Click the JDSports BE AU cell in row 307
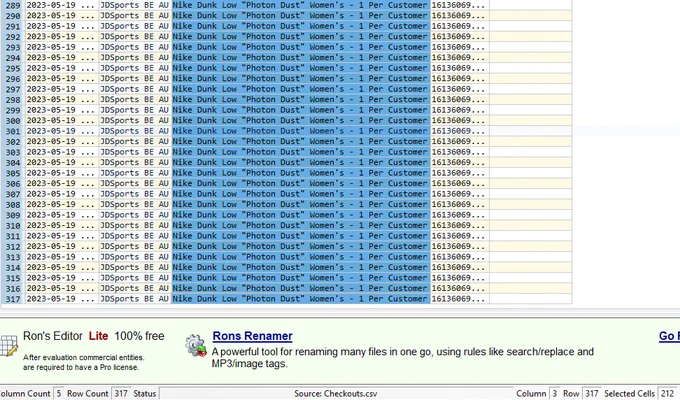 (135, 194)
